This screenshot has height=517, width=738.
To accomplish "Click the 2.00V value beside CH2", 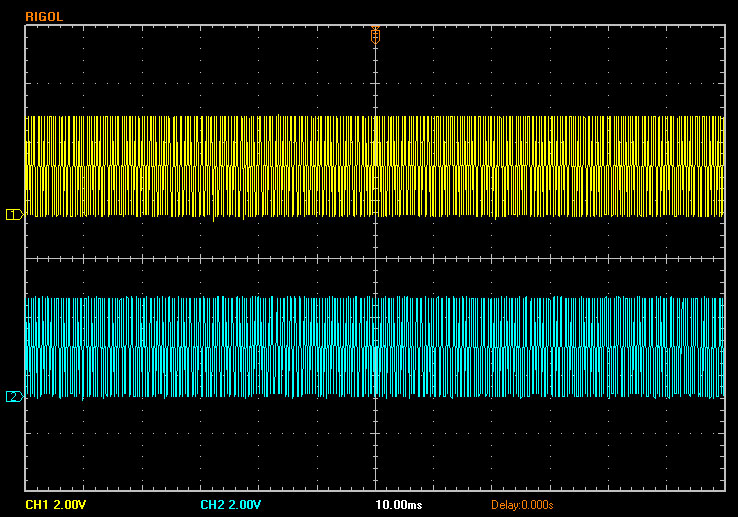I will 245,505.
